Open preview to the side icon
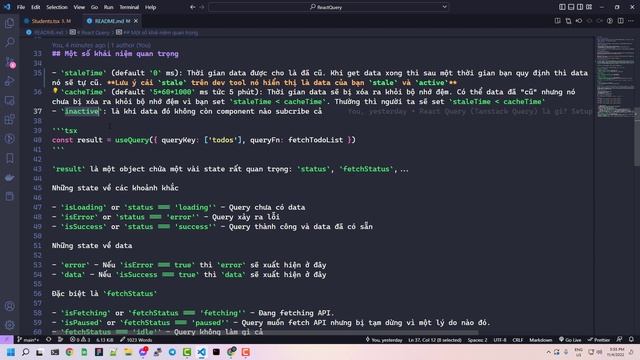Screen dimensions: 640x360 click(x=558, y=21)
